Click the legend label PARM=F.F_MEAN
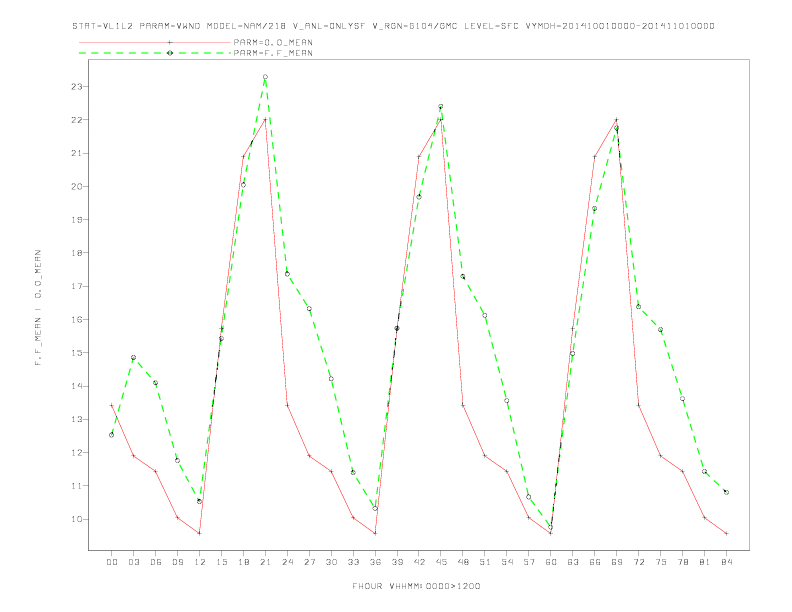 [273, 53]
